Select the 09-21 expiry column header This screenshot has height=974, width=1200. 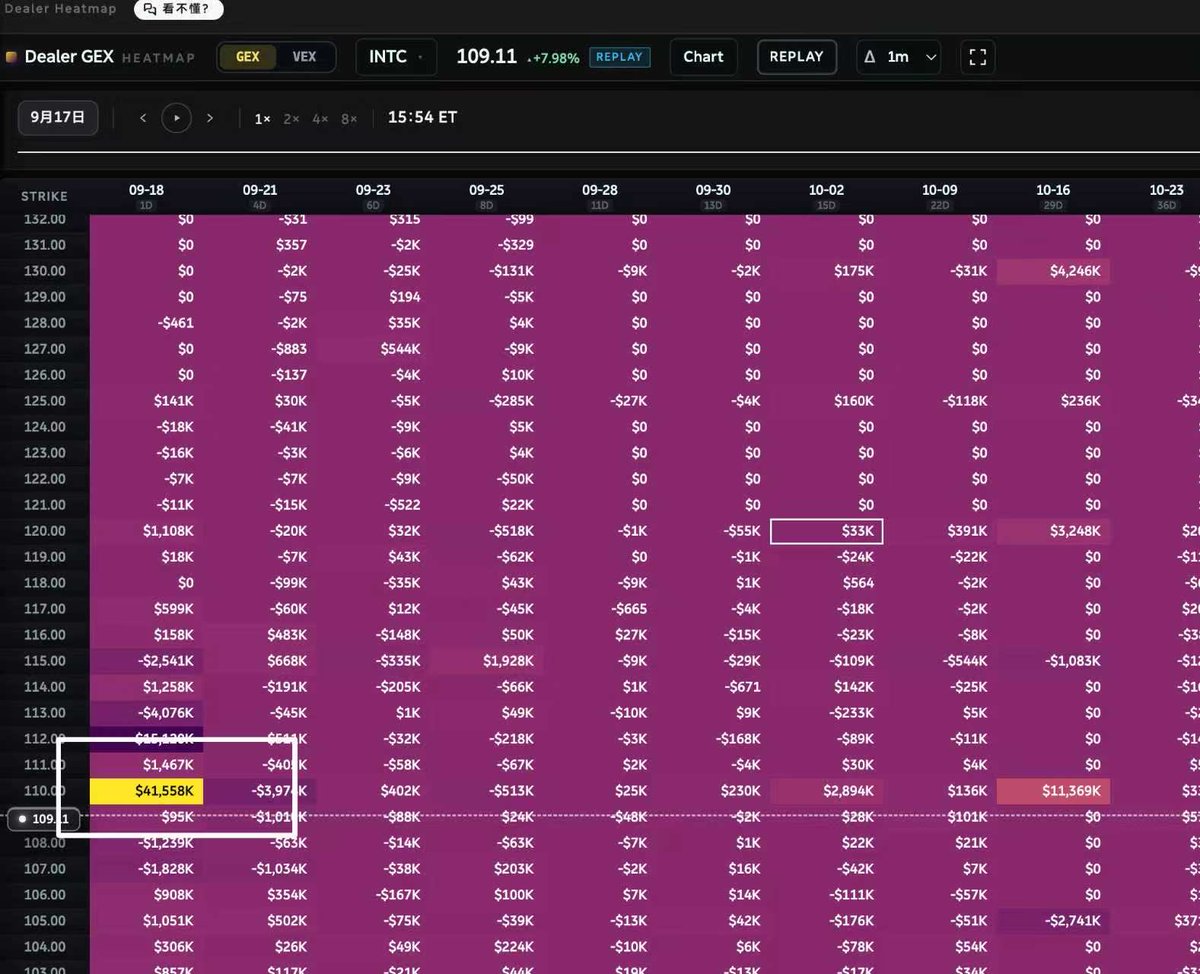(259, 195)
